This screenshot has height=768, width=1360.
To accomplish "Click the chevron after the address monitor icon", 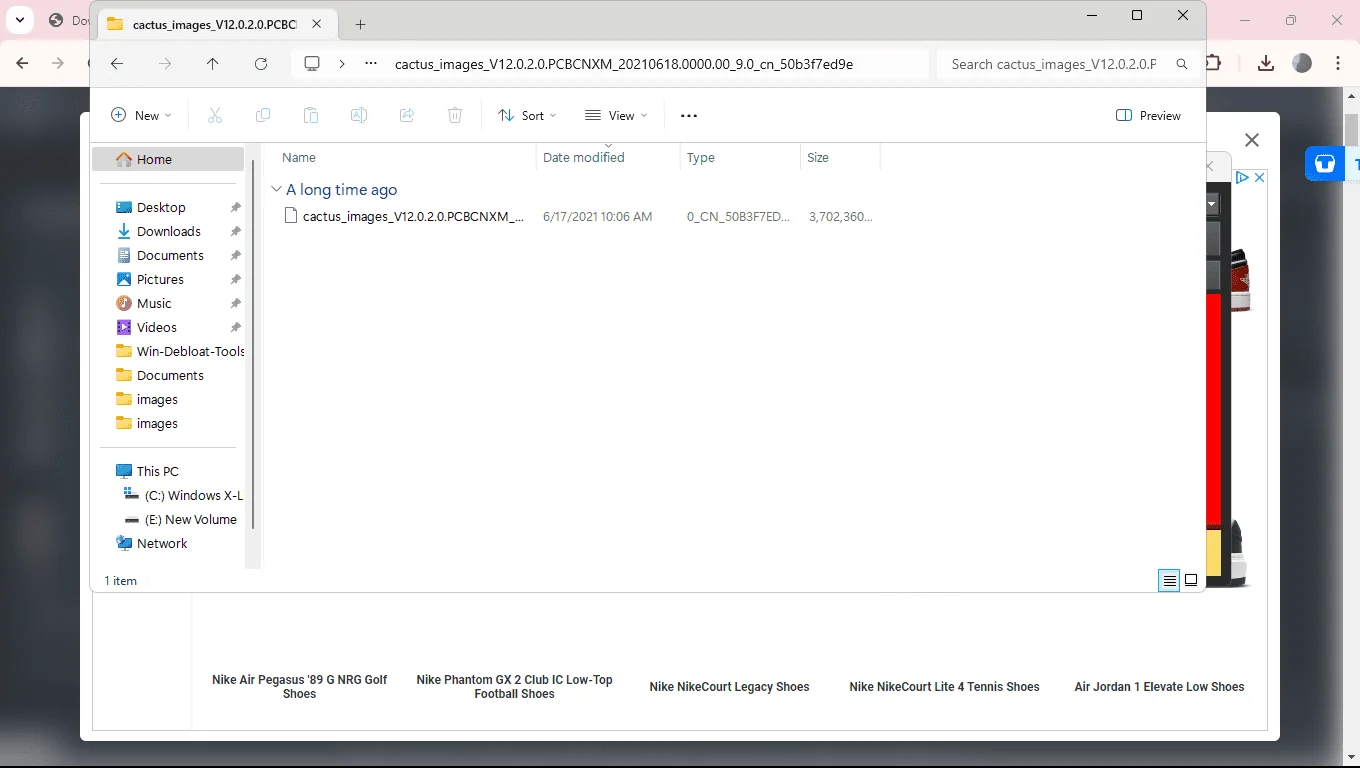I will coord(342,64).
